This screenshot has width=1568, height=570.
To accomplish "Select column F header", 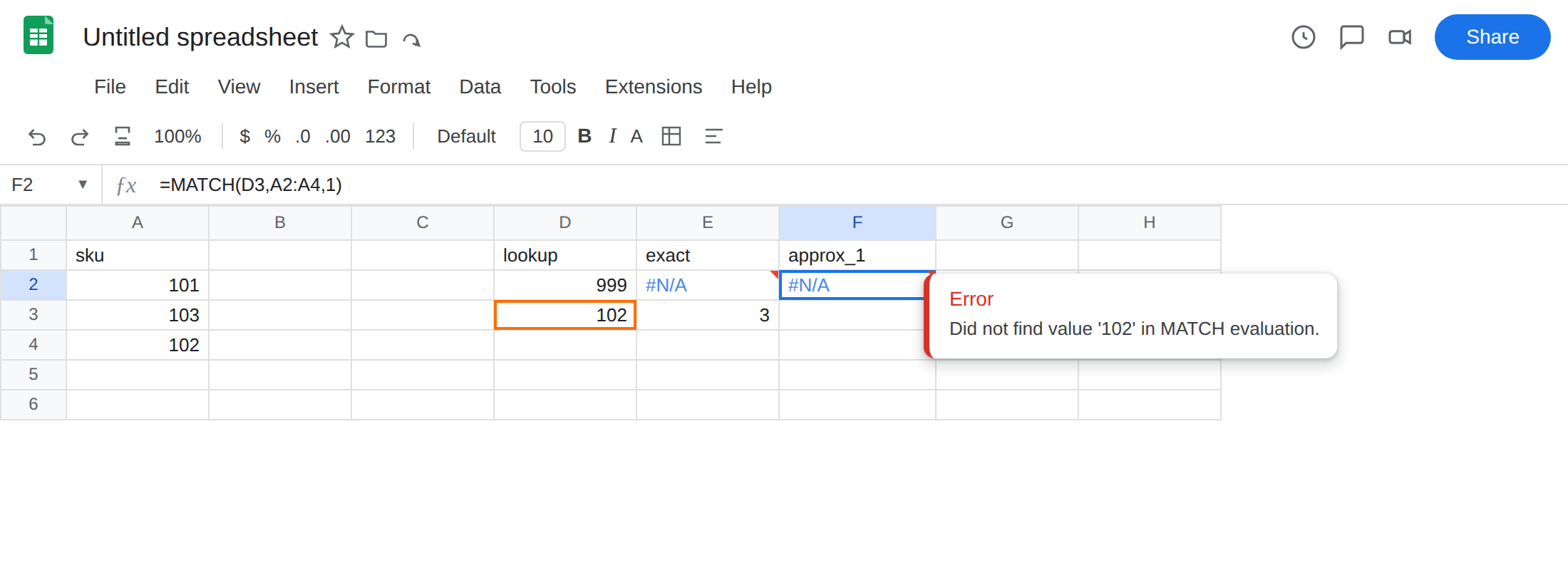I will [857, 223].
